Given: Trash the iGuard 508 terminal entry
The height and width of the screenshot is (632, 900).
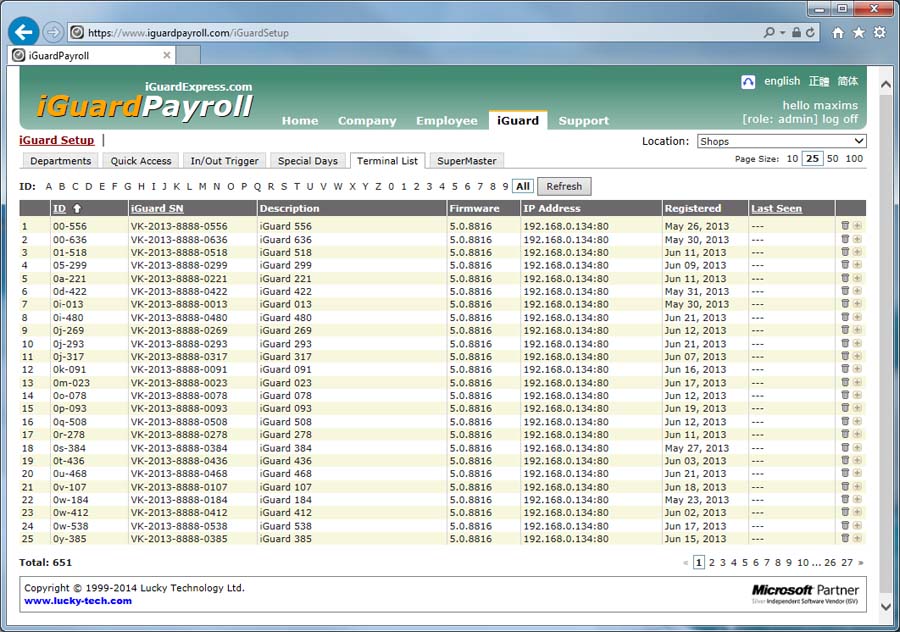Looking at the screenshot, I should point(845,421).
